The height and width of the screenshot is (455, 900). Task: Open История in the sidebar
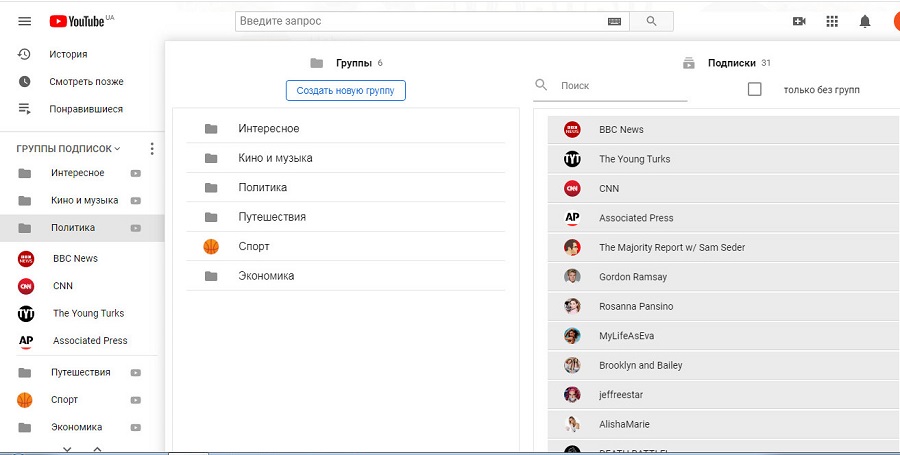point(68,55)
